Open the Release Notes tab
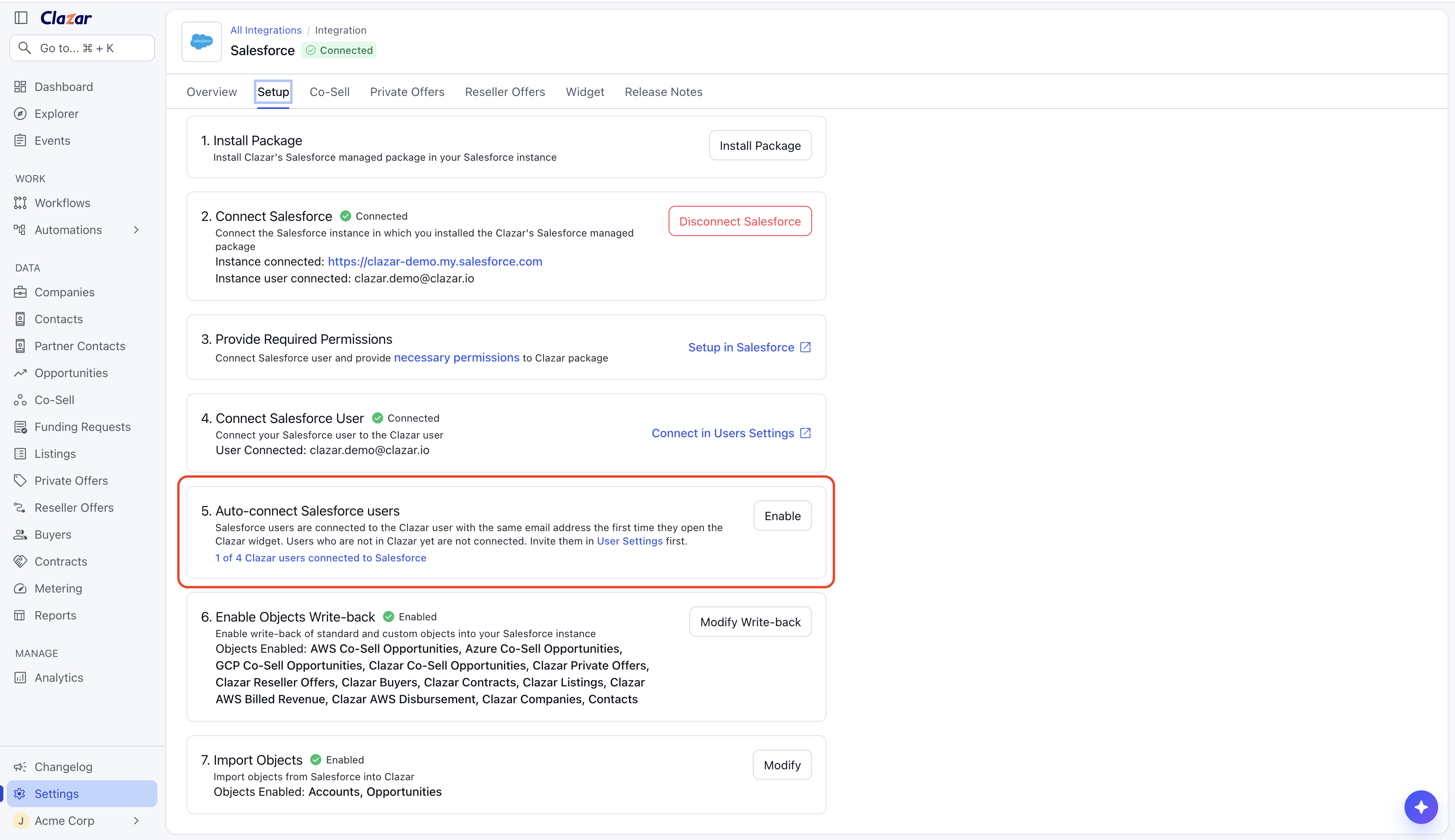The image size is (1455, 840). (x=664, y=92)
